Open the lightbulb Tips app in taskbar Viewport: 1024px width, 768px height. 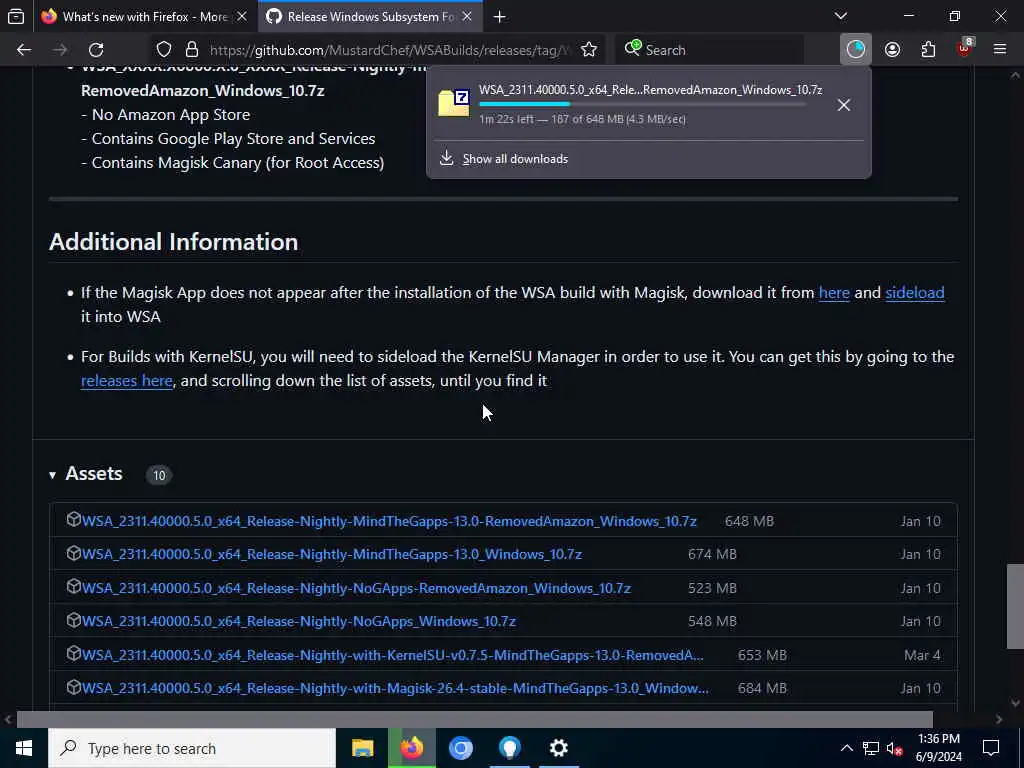(509, 748)
